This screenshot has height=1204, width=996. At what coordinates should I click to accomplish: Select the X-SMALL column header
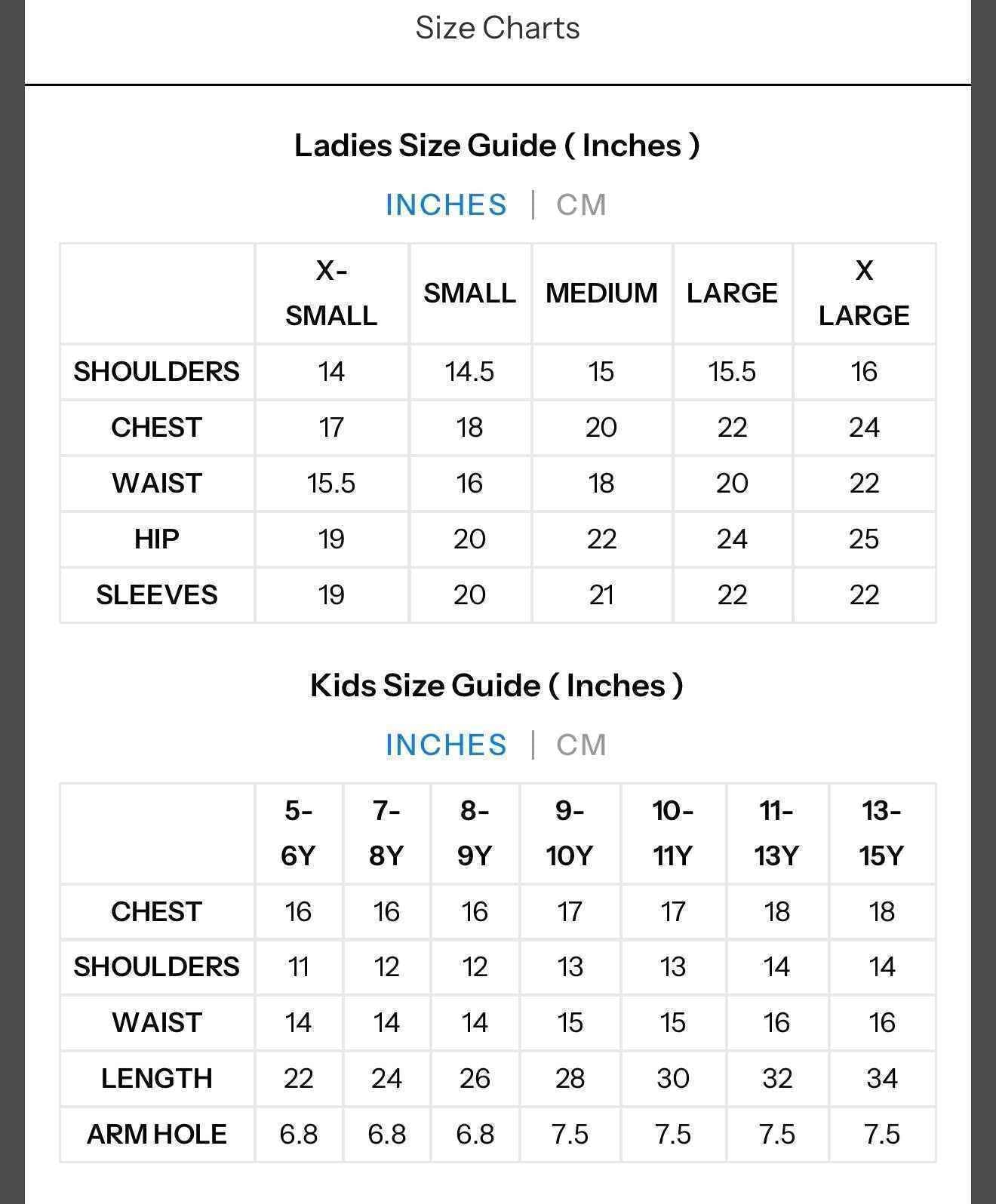tap(331, 293)
